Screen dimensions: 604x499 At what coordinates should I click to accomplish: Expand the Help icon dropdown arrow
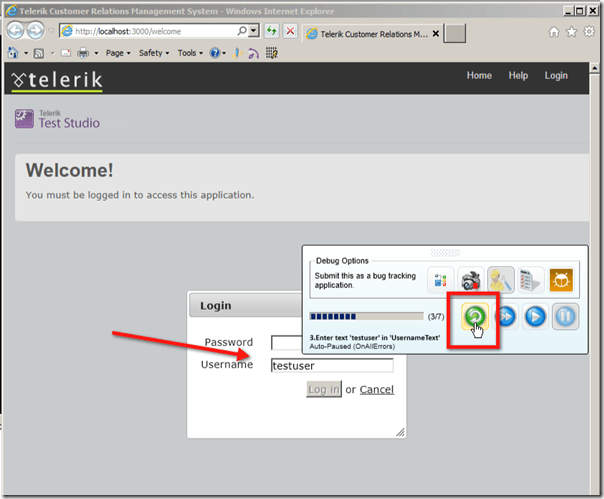pos(224,53)
